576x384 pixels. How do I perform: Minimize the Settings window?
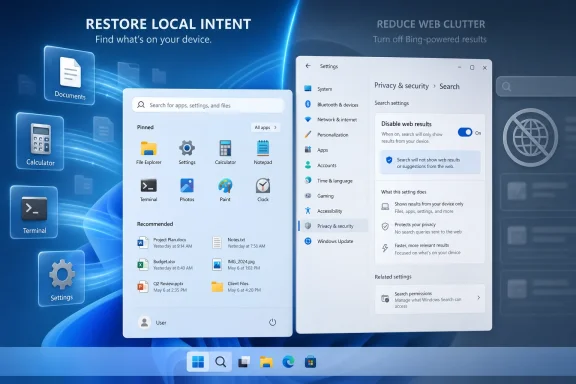[460, 68]
